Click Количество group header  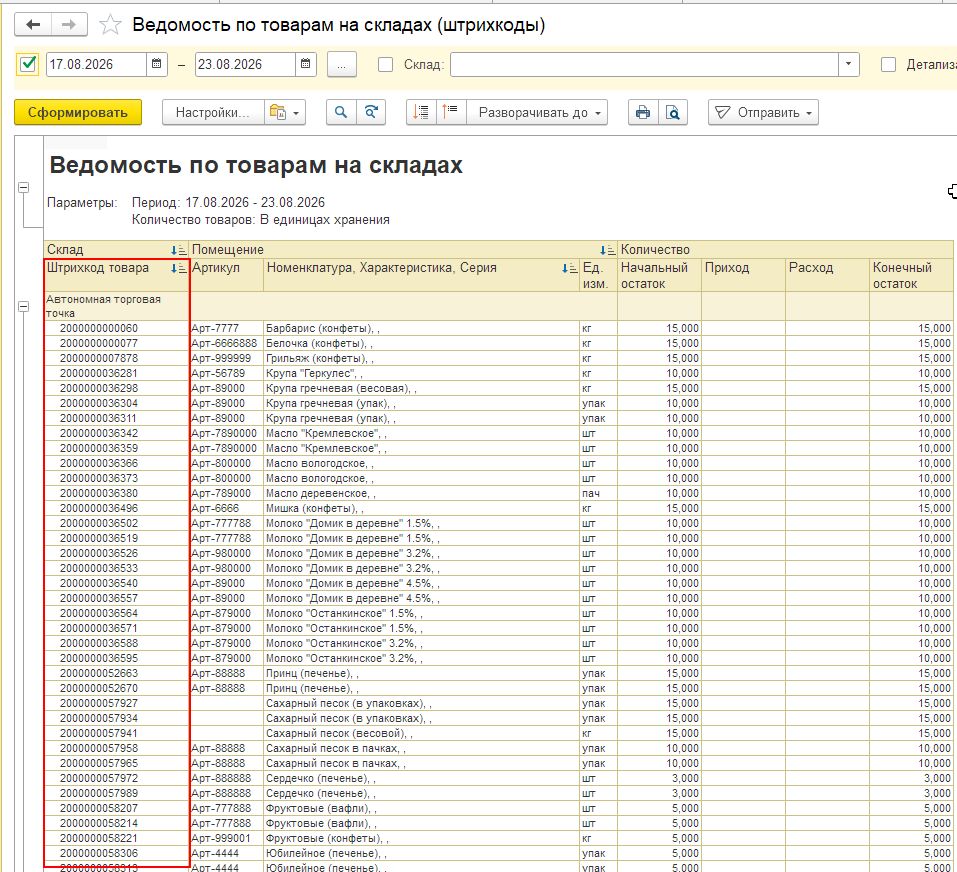click(x=785, y=250)
